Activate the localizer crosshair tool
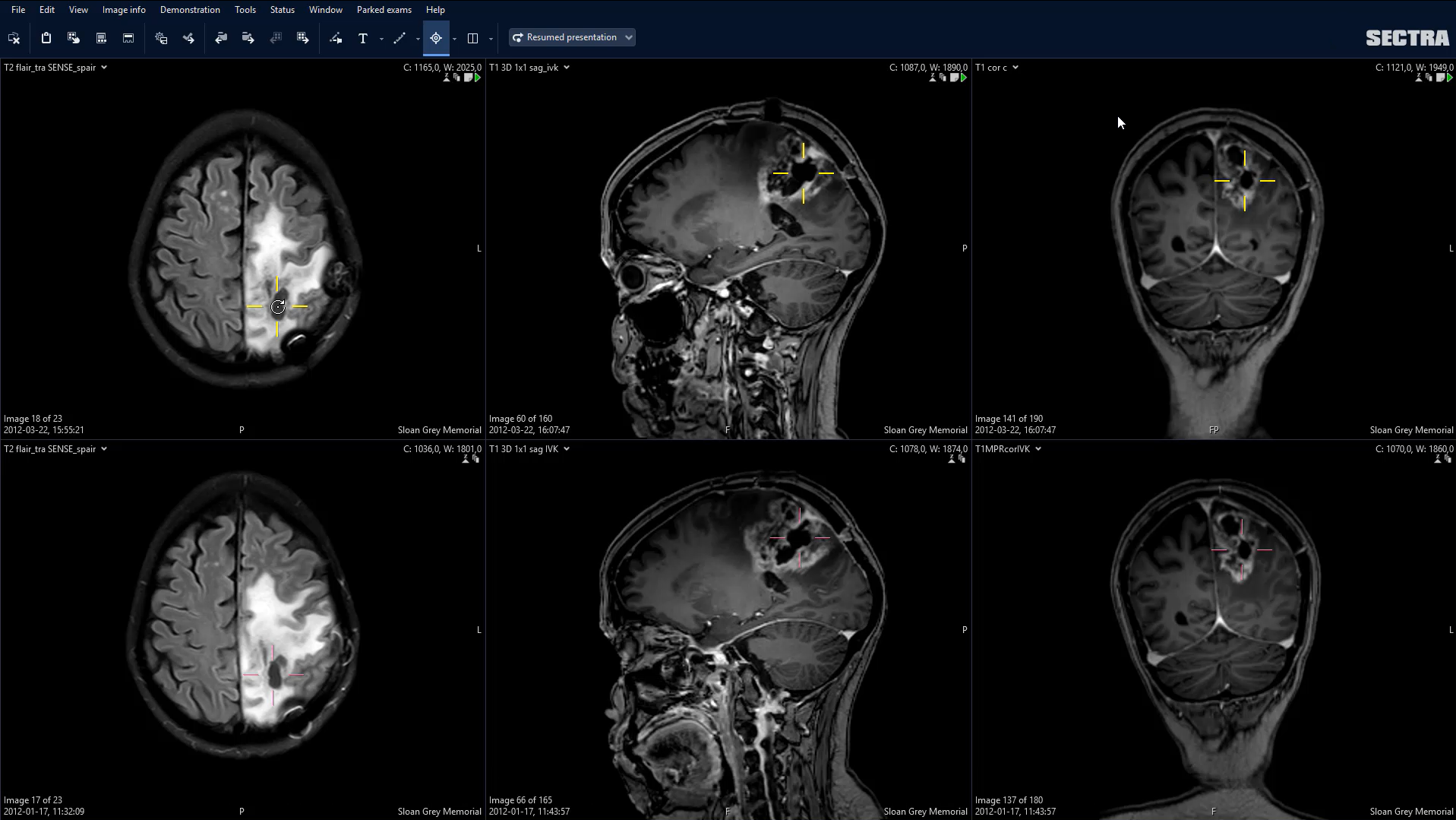 click(436, 37)
